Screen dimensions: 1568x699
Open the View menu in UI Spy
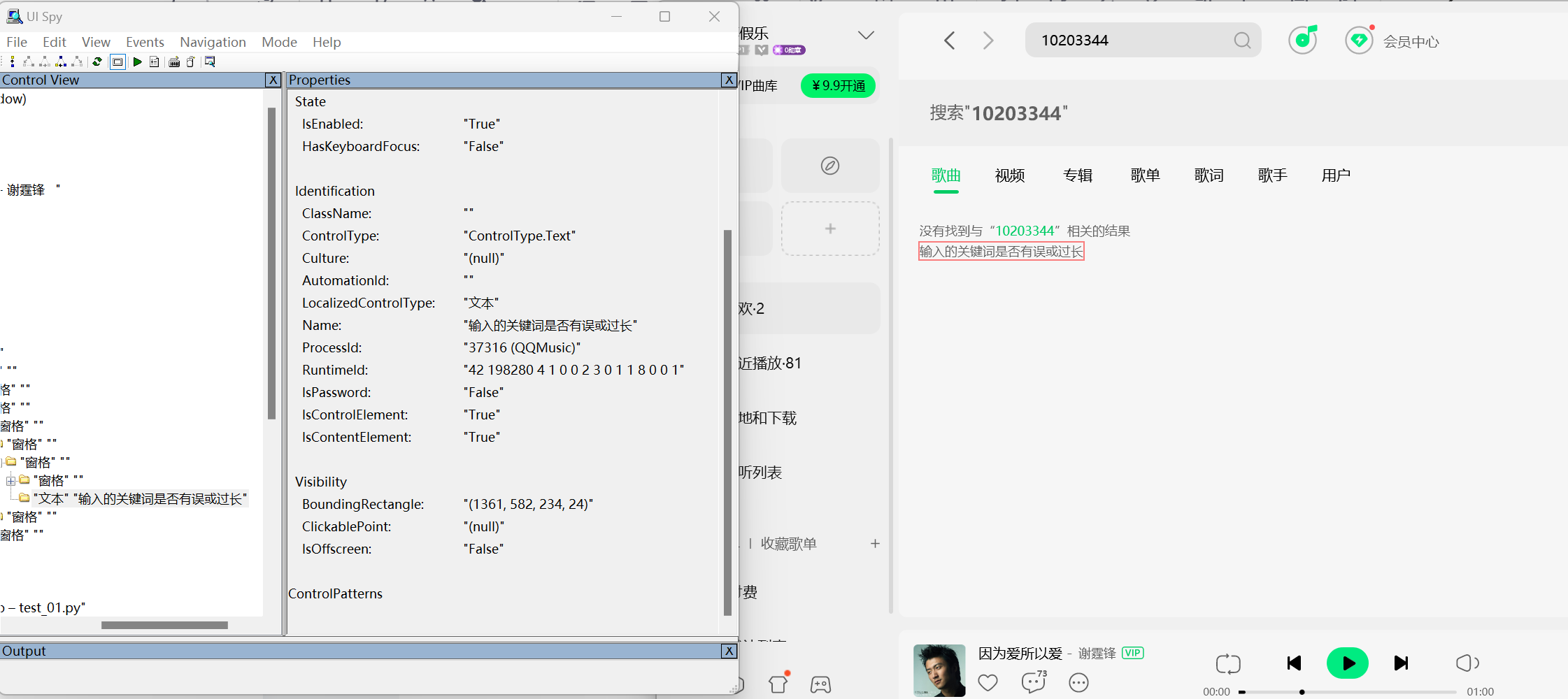[96, 42]
